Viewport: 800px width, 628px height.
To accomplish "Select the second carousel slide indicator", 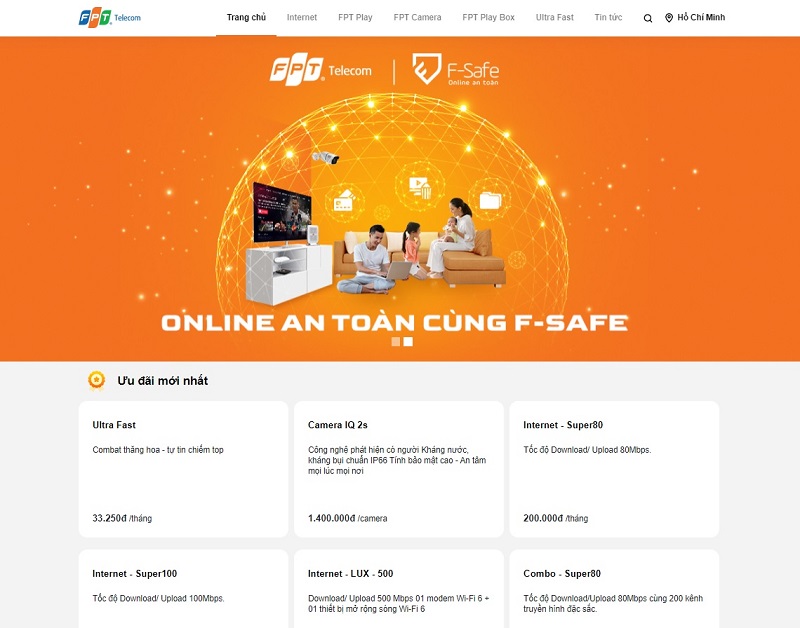I will [x=408, y=341].
